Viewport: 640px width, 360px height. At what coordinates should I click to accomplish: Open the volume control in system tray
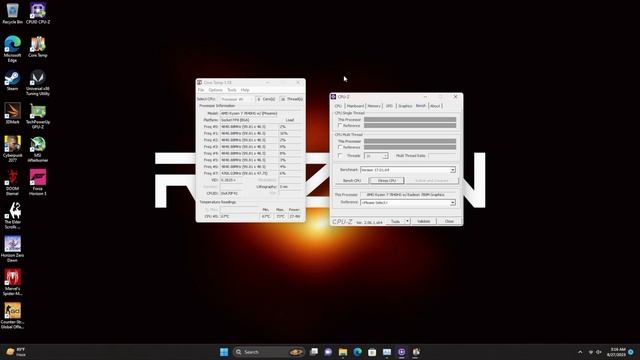599,352
